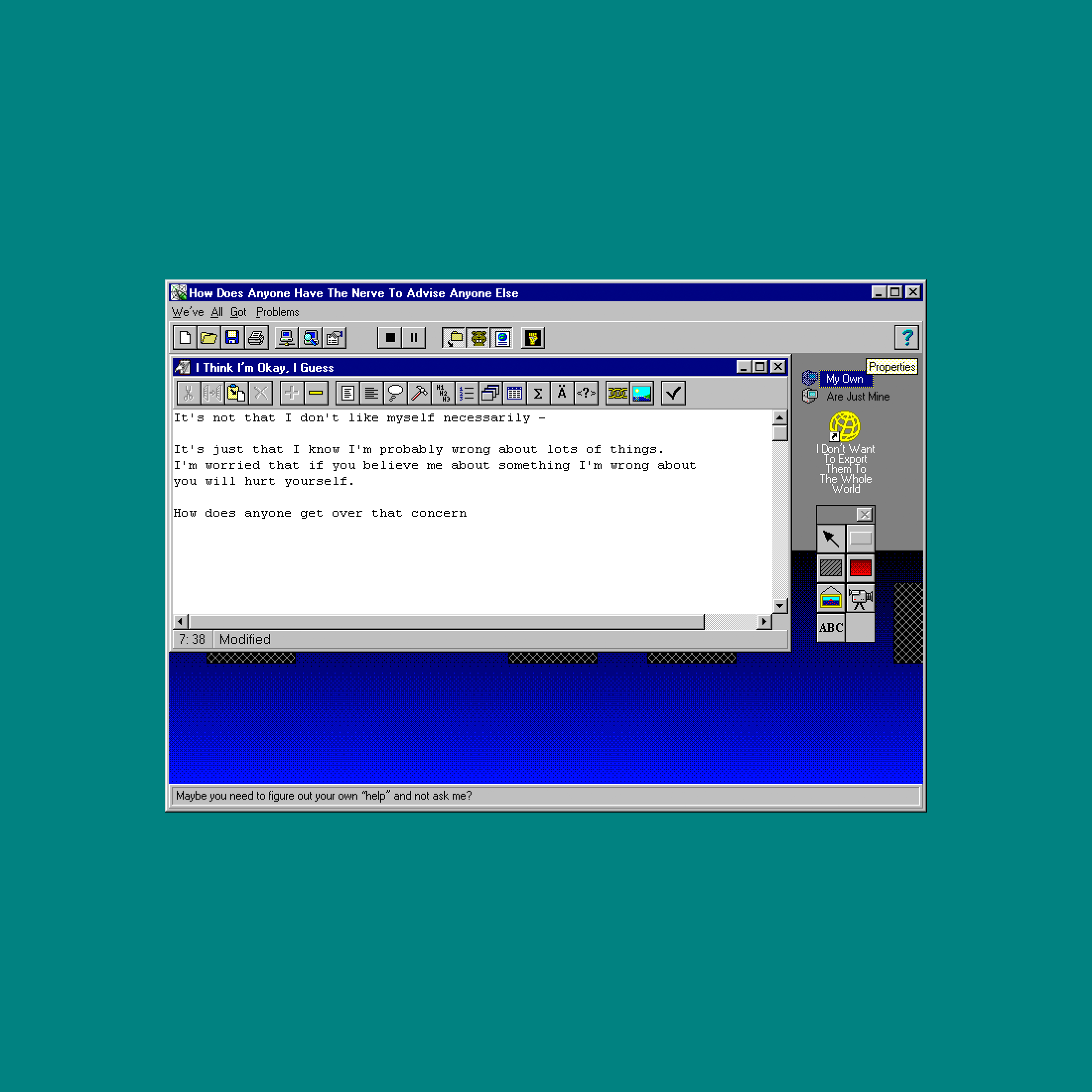Click the stacked windows icon
This screenshot has width=1092, height=1092.
coord(490,394)
